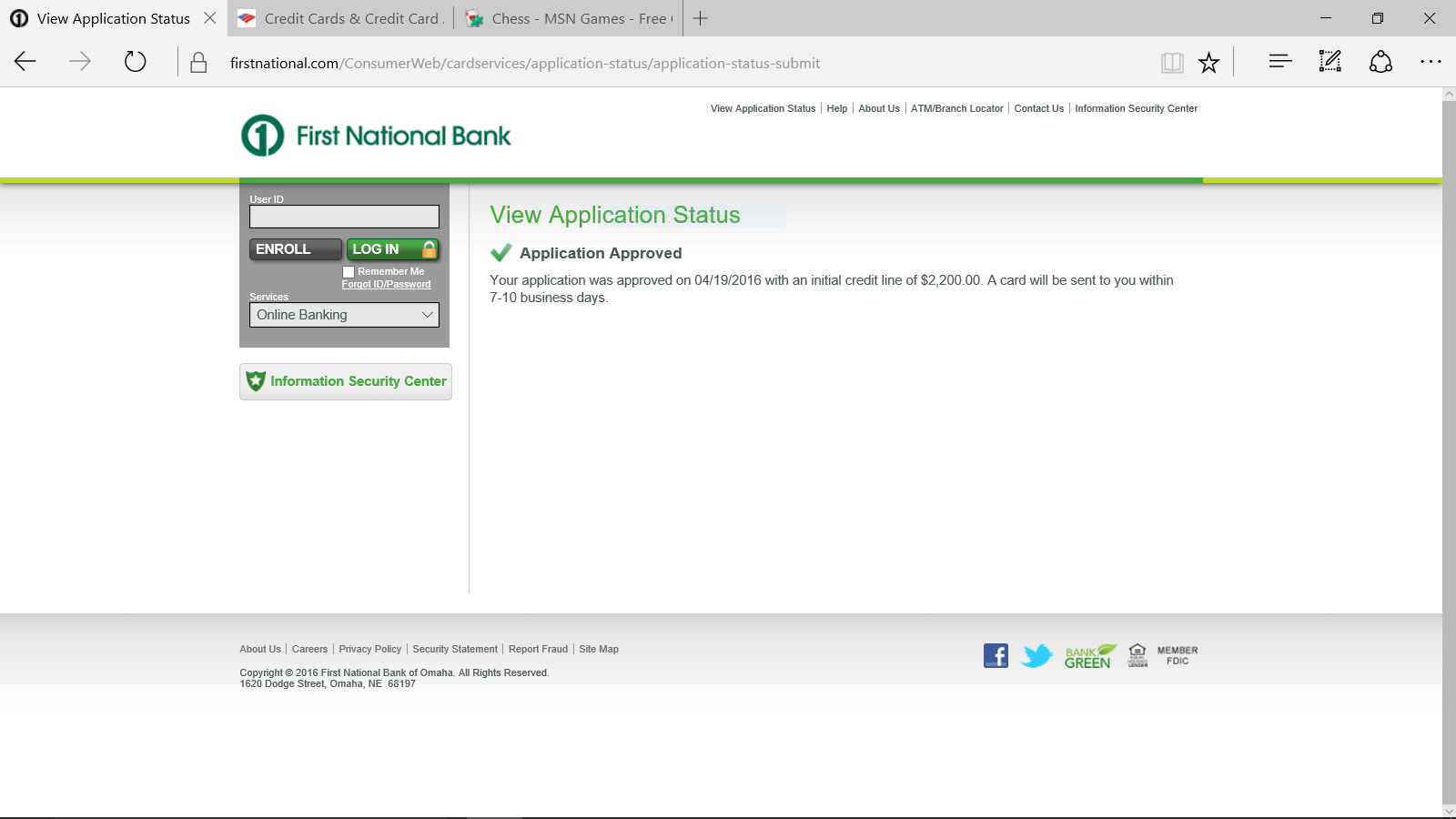Click About Us in the top navigation
The height and width of the screenshot is (819, 1456).
[879, 108]
